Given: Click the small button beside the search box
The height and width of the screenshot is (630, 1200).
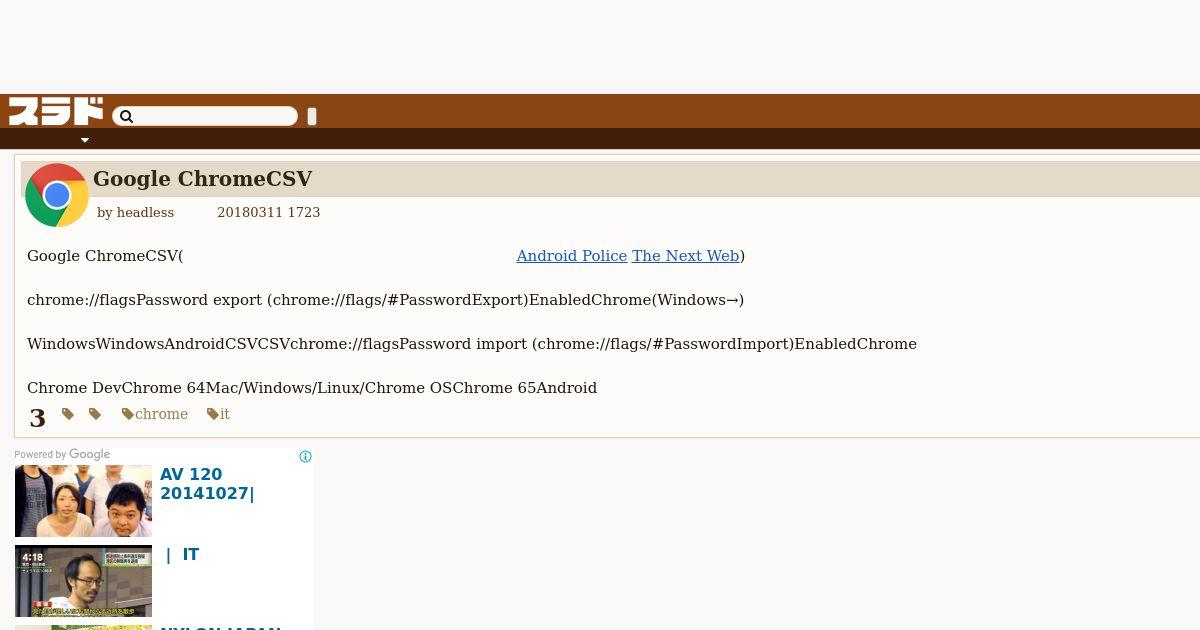Looking at the screenshot, I should coord(312,117).
